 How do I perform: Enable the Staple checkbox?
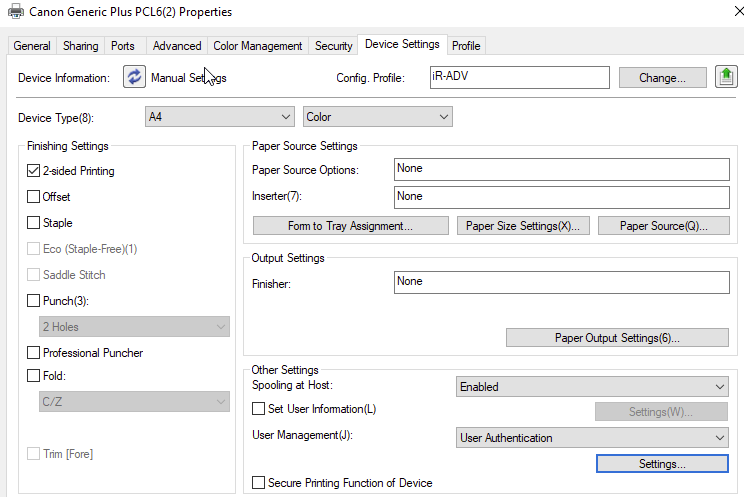click(x=33, y=223)
